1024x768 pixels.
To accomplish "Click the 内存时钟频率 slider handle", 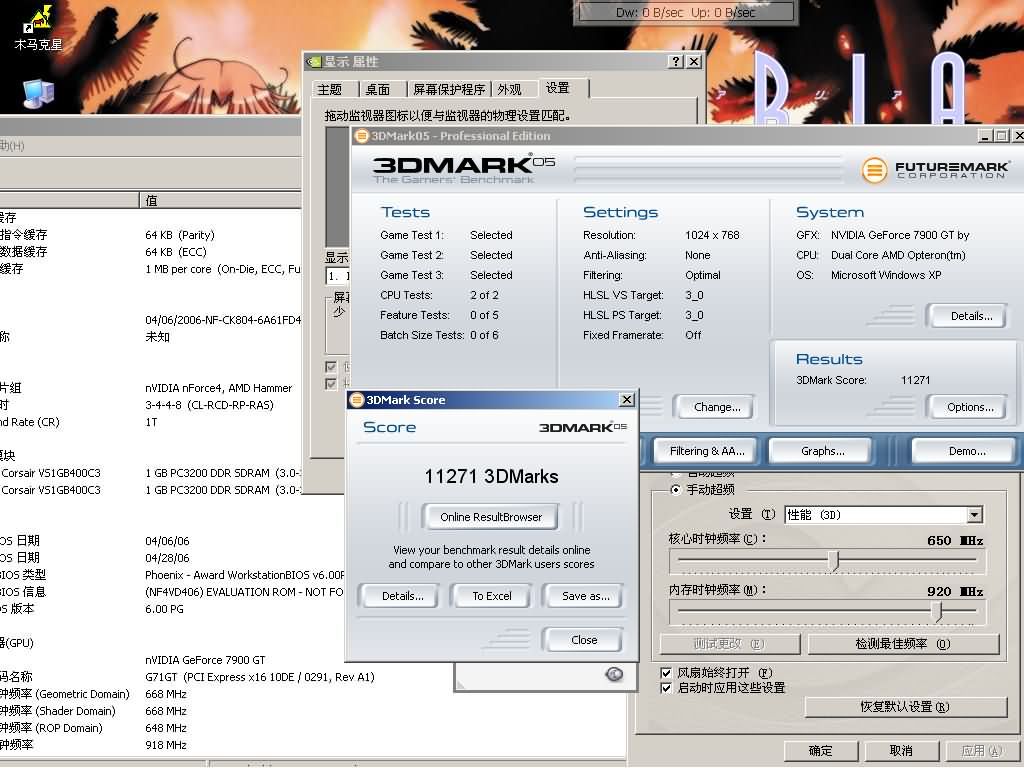I will tap(938, 611).
